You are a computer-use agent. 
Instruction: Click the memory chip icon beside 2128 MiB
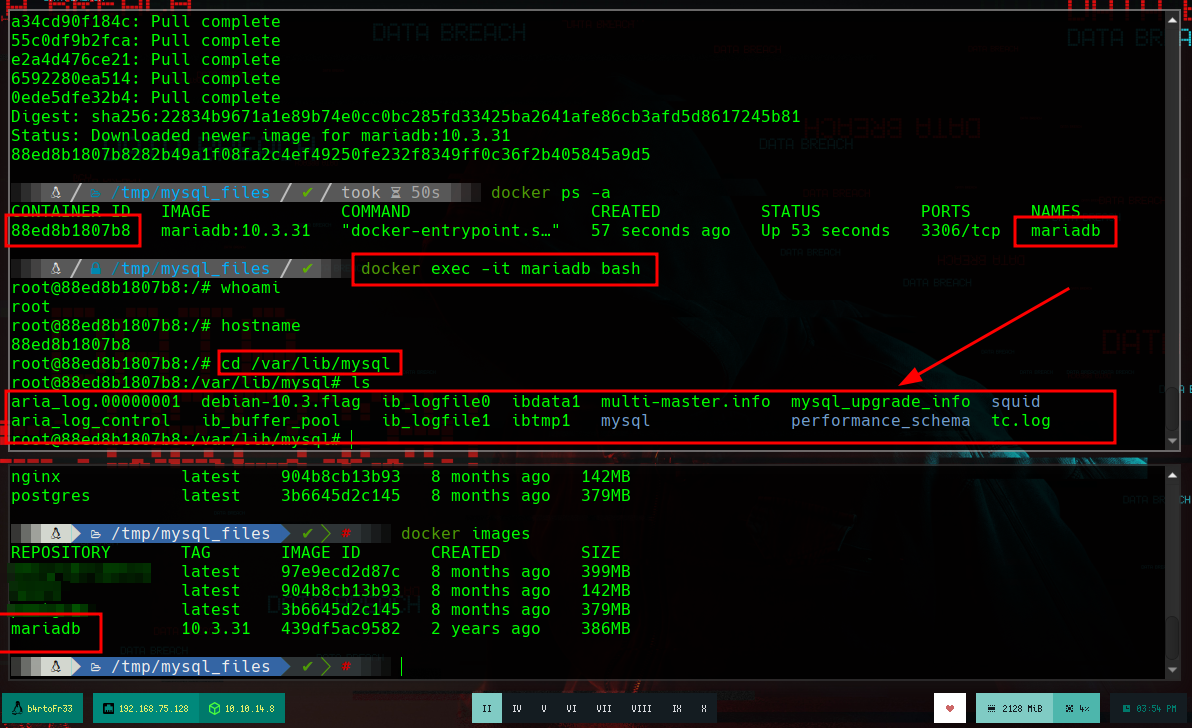point(991,708)
